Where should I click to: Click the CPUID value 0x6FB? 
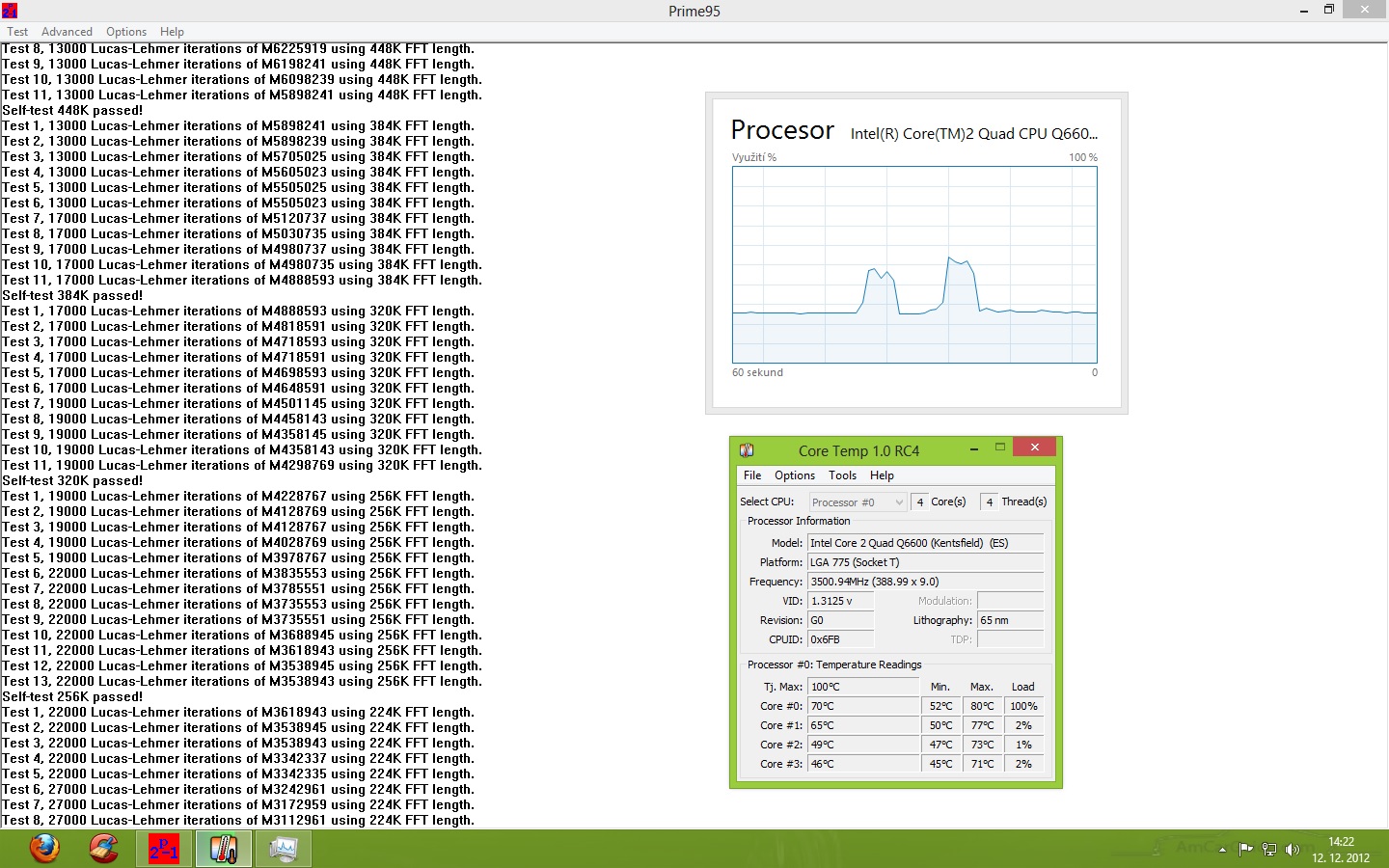pyautogui.click(x=841, y=639)
